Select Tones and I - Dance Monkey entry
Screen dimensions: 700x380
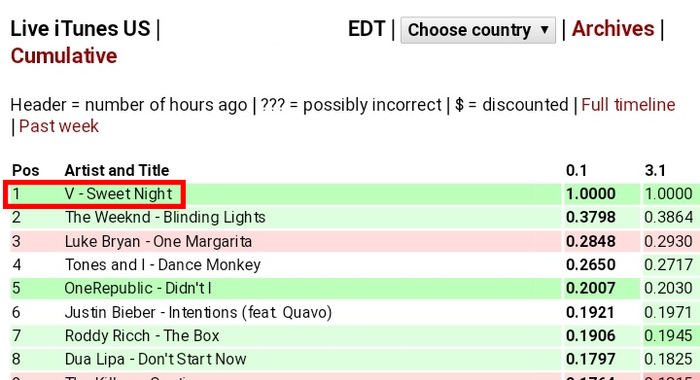(x=162, y=265)
